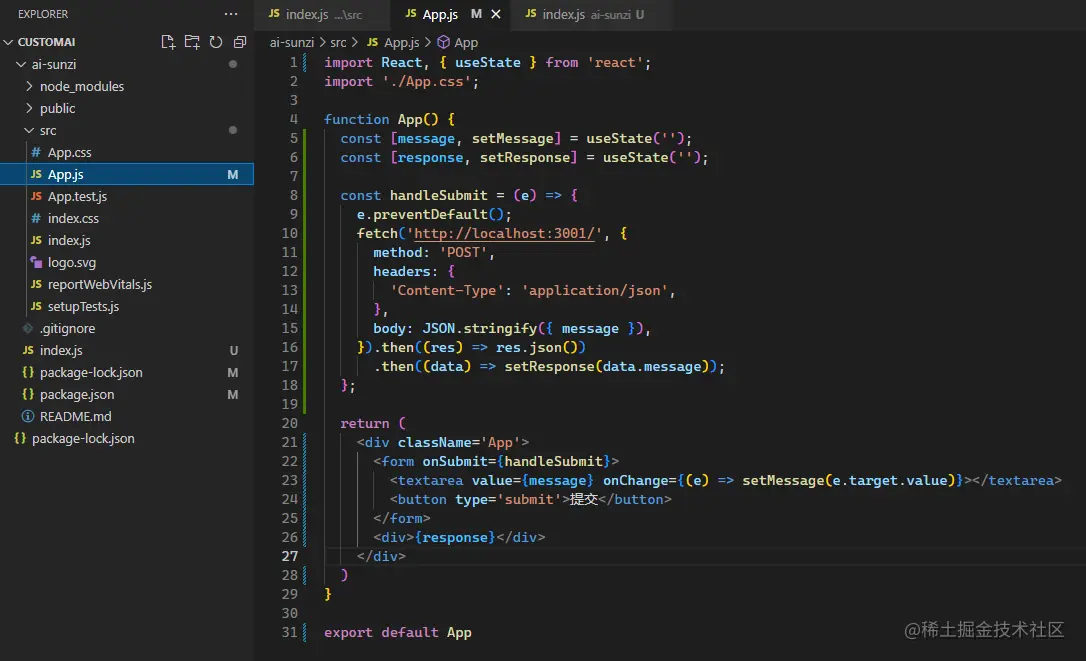Click 'JSON.stringify' on code line 15
The height and width of the screenshot is (661, 1086).
pos(479,328)
